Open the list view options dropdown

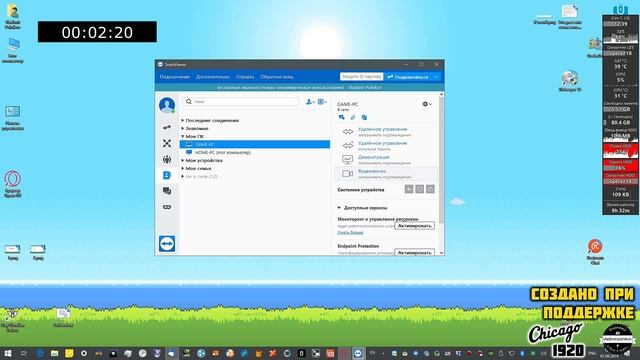click(x=322, y=102)
